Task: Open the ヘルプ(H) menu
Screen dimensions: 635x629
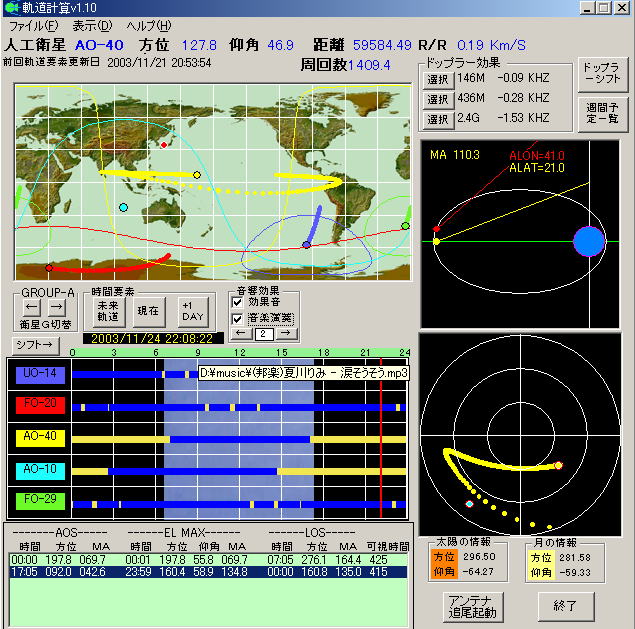Action: 148,24
